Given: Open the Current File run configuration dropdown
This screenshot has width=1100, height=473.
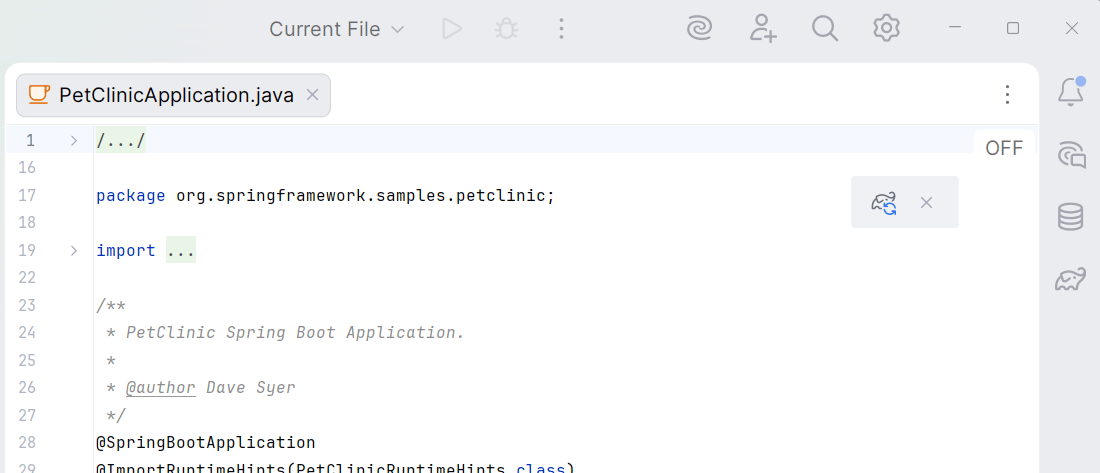Looking at the screenshot, I should (x=337, y=29).
